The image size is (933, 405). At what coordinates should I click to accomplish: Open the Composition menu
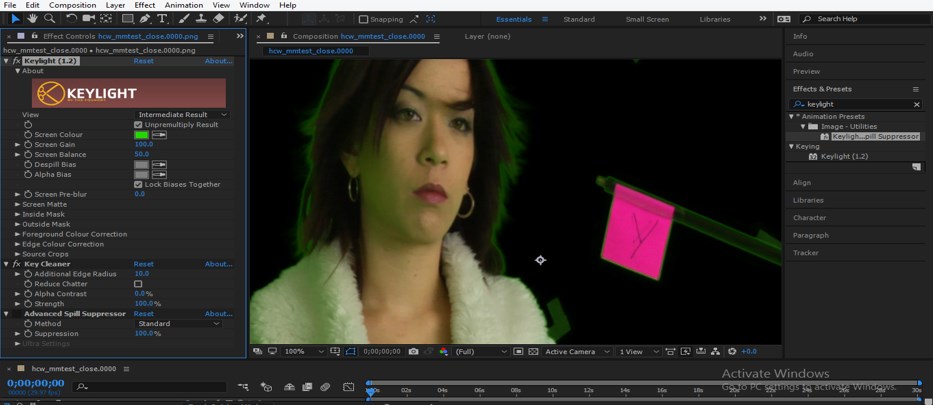click(72, 5)
